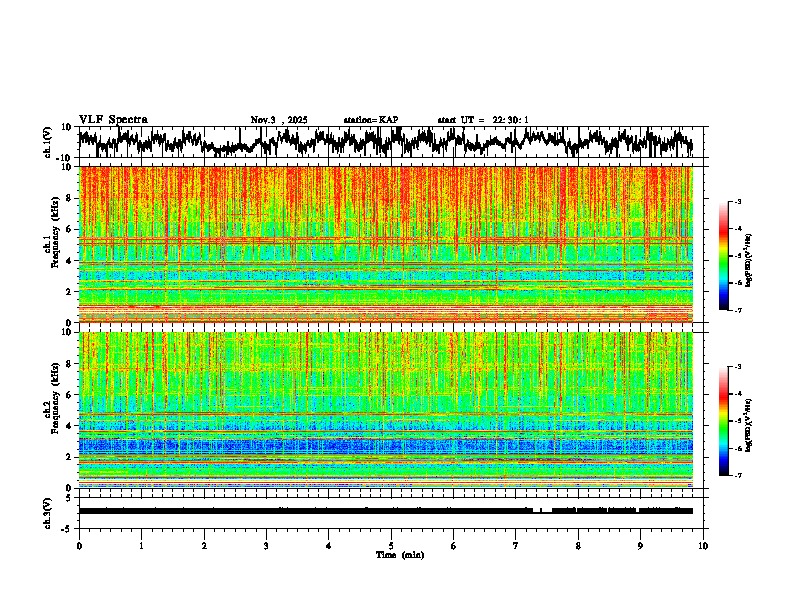Click the "station=KAP" header label

tap(371, 120)
